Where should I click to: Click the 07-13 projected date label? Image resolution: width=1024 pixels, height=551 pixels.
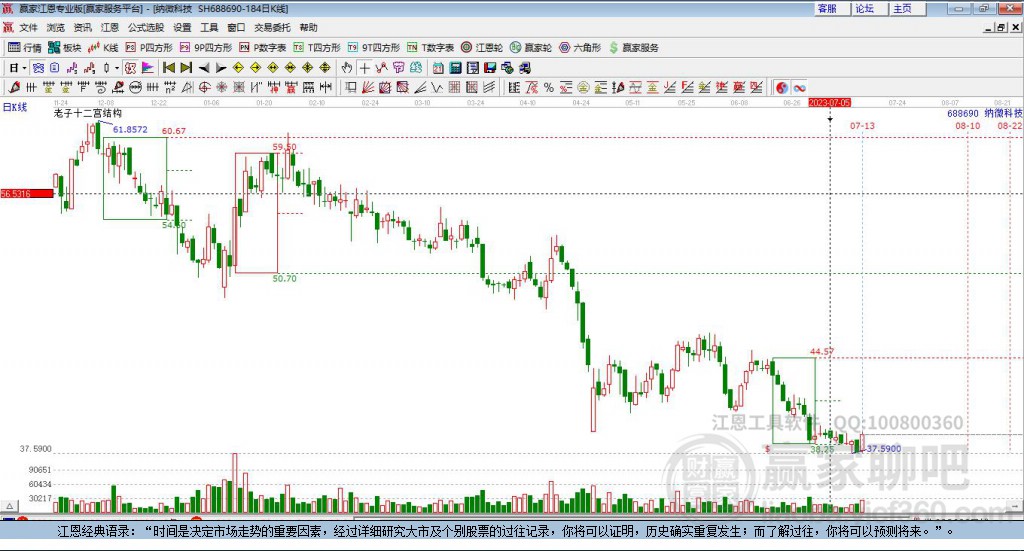862,125
